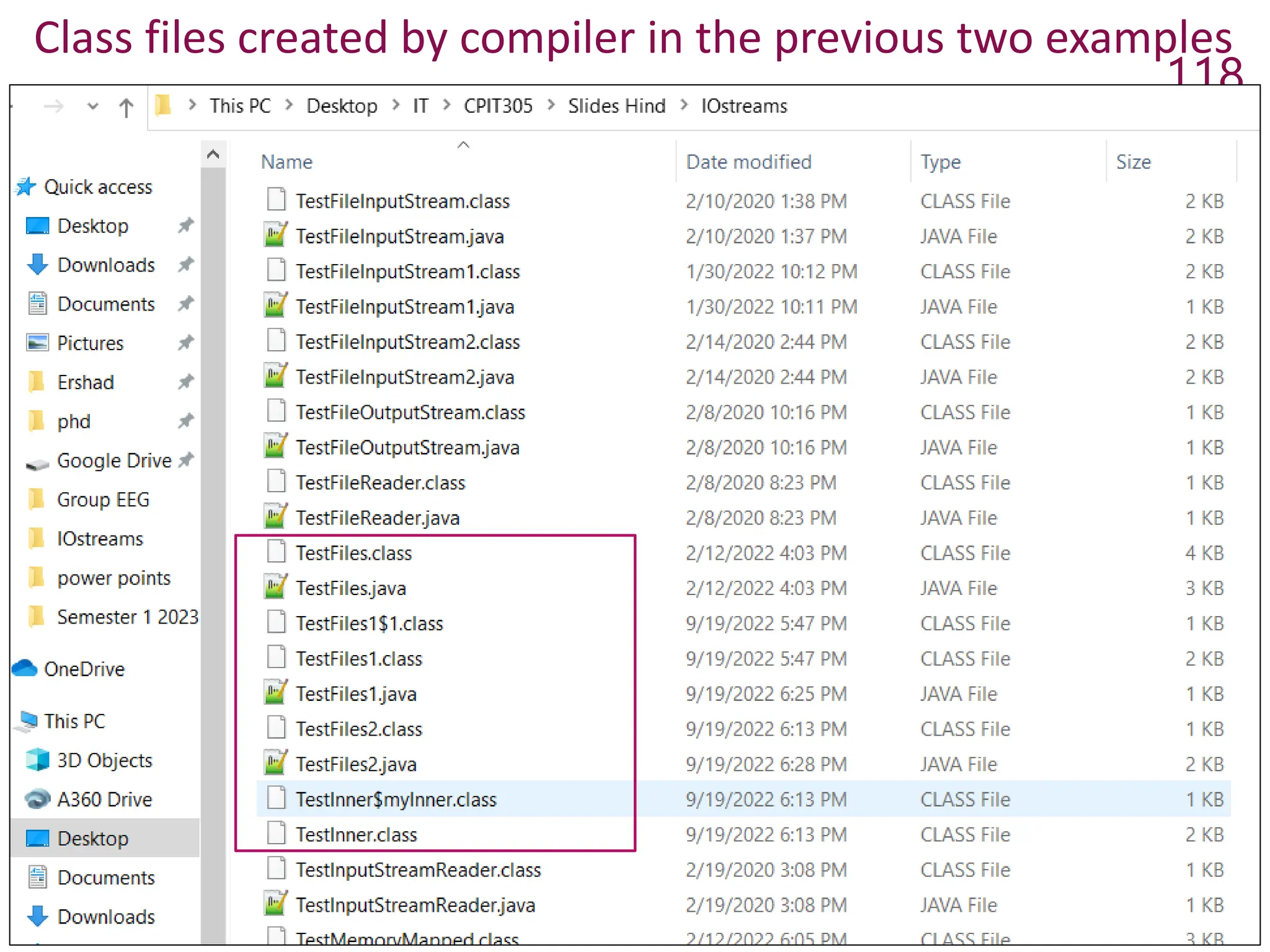Image resolution: width=1270 pixels, height=952 pixels.
Task: Open Ershad folder in sidebar
Action: [x=85, y=382]
